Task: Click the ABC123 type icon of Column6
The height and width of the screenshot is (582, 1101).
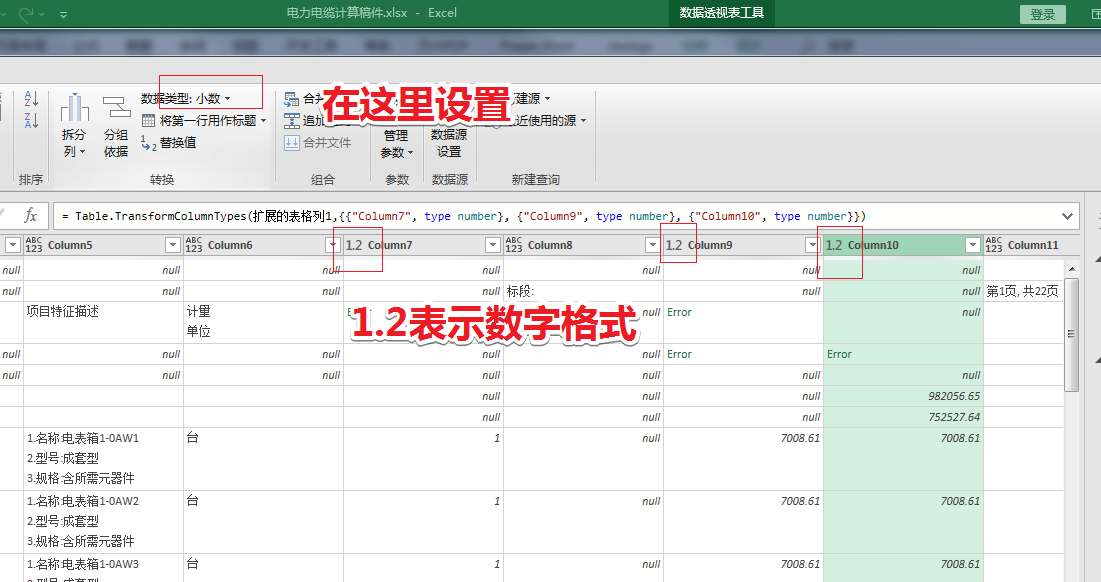Action: coord(194,244)
